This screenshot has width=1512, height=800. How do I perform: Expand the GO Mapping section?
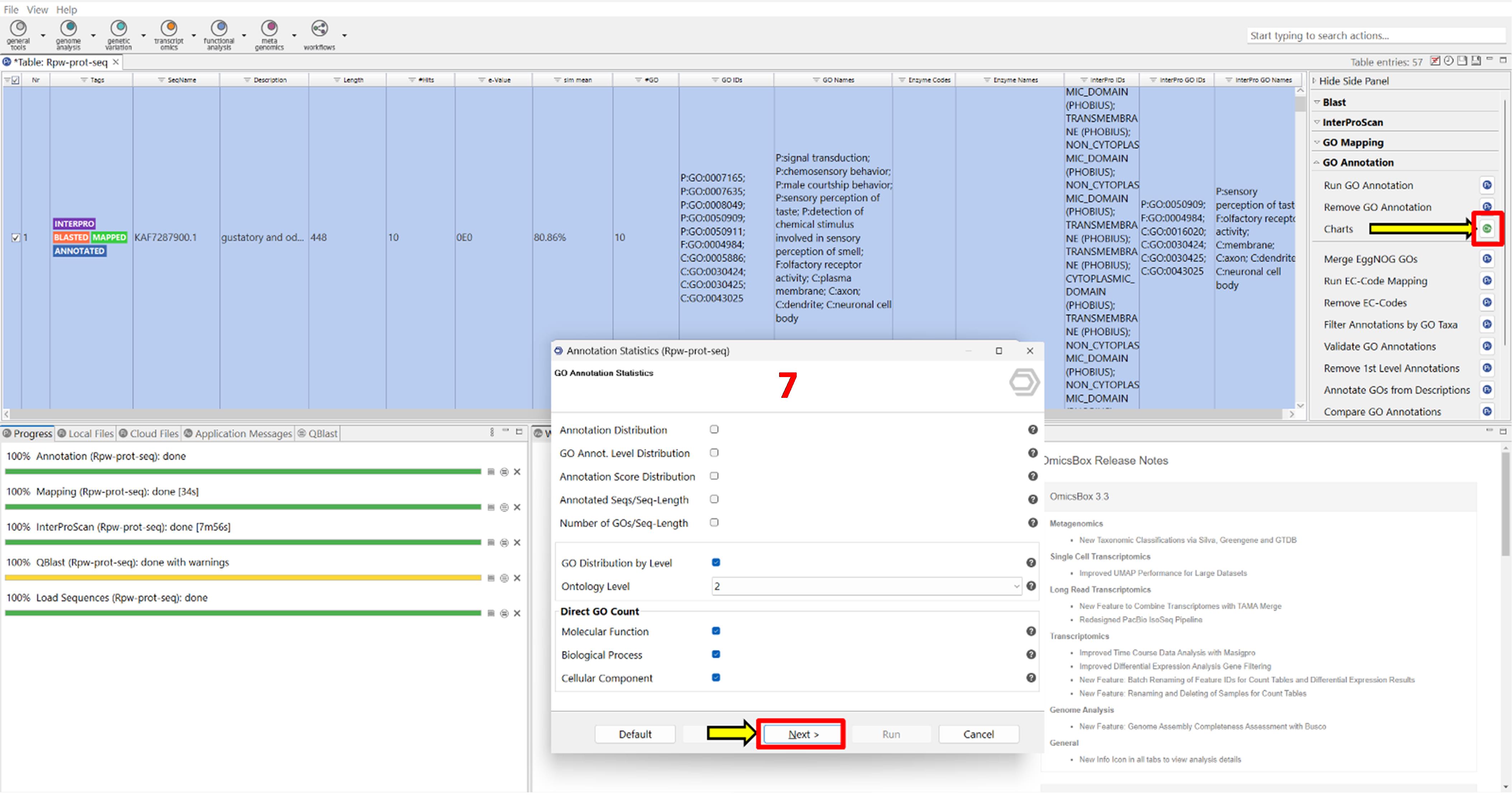1353,143
